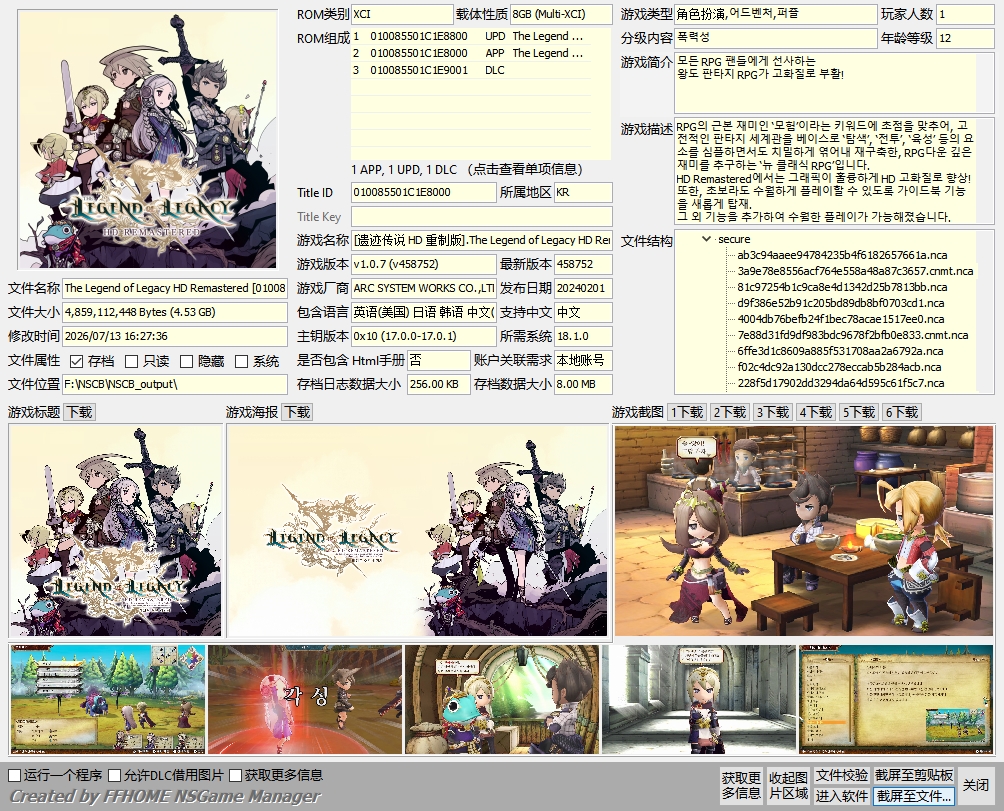Screen dimensions: 1004x811
Task: Click the 年龄等级 12 field
Action: point(965,38)
